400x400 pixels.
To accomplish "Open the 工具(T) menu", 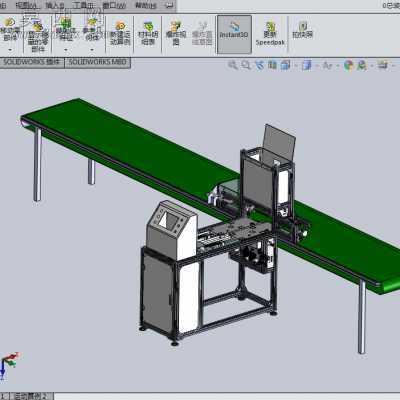I will [83, 5].
